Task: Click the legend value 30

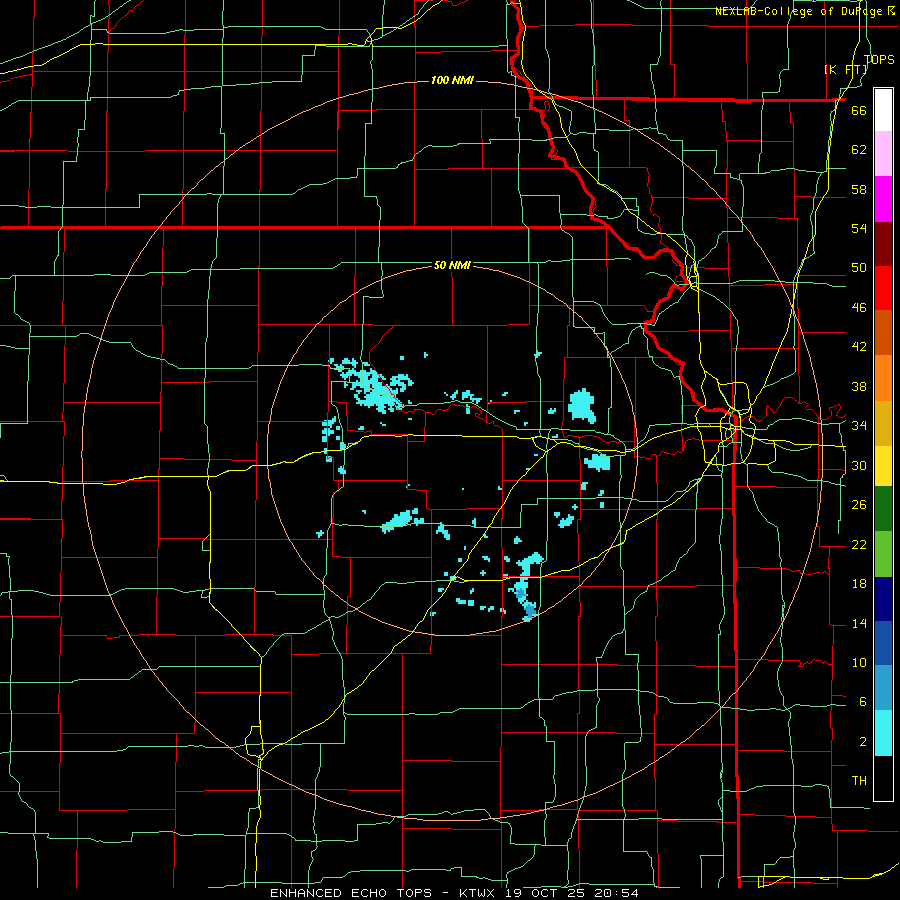Action: click(x=859, y=465)
